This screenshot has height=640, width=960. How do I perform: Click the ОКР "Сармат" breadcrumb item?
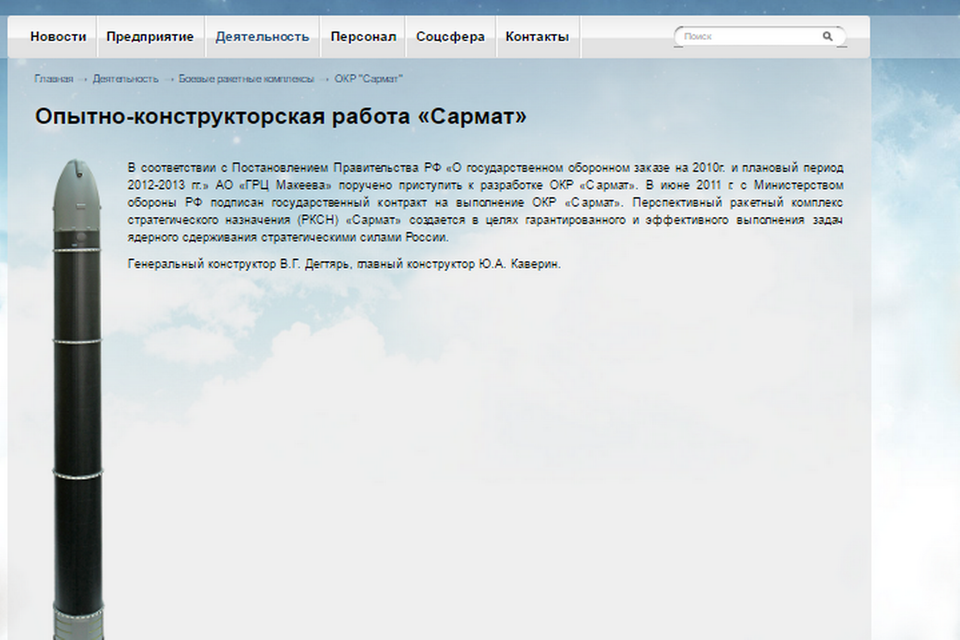click(368, 79)
